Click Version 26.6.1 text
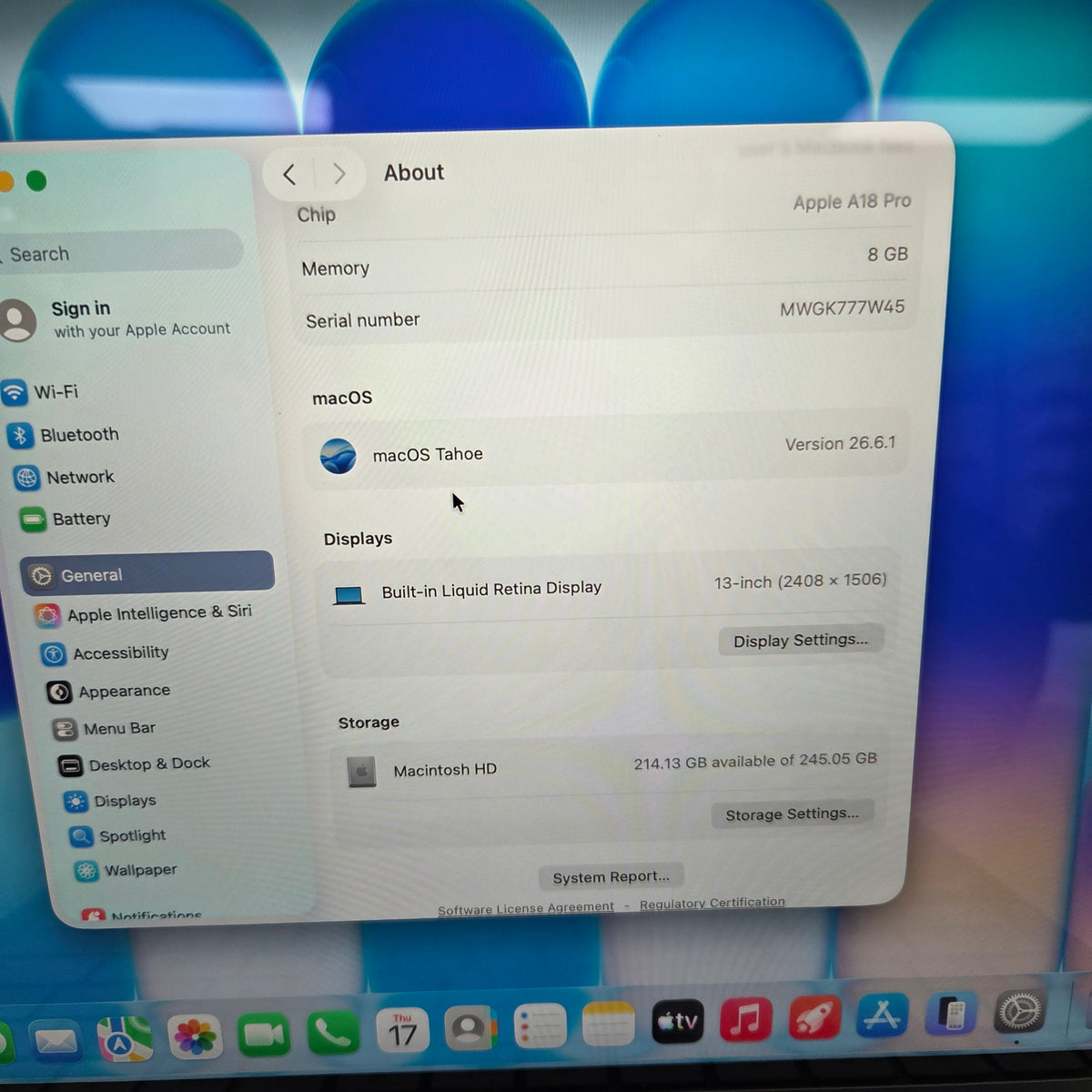This screenshot has width=1092, height=1092. (x=840, y=443)
